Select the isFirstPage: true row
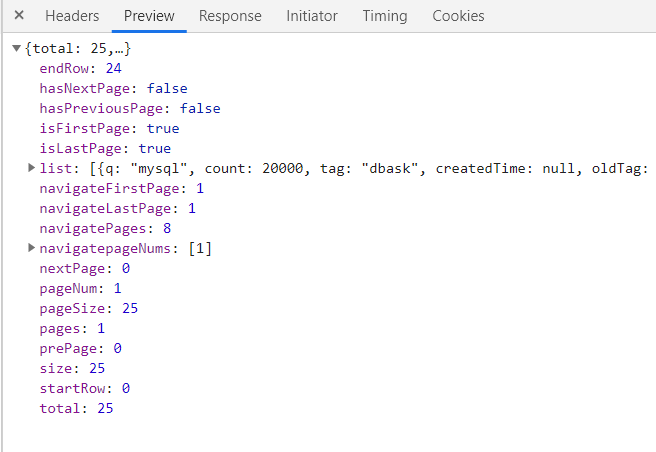The image size is (656, 452). point(109,128)
